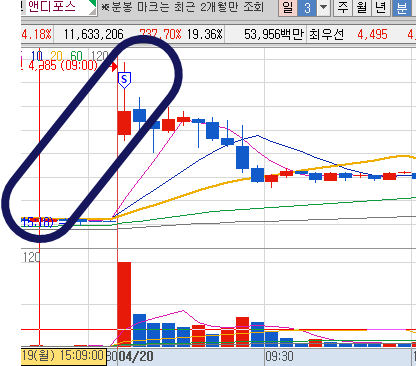The image size is (416, 366).
Task: Click the 19(월) 15:09:00 crosshair time label
Action: [x=64, y=356]
